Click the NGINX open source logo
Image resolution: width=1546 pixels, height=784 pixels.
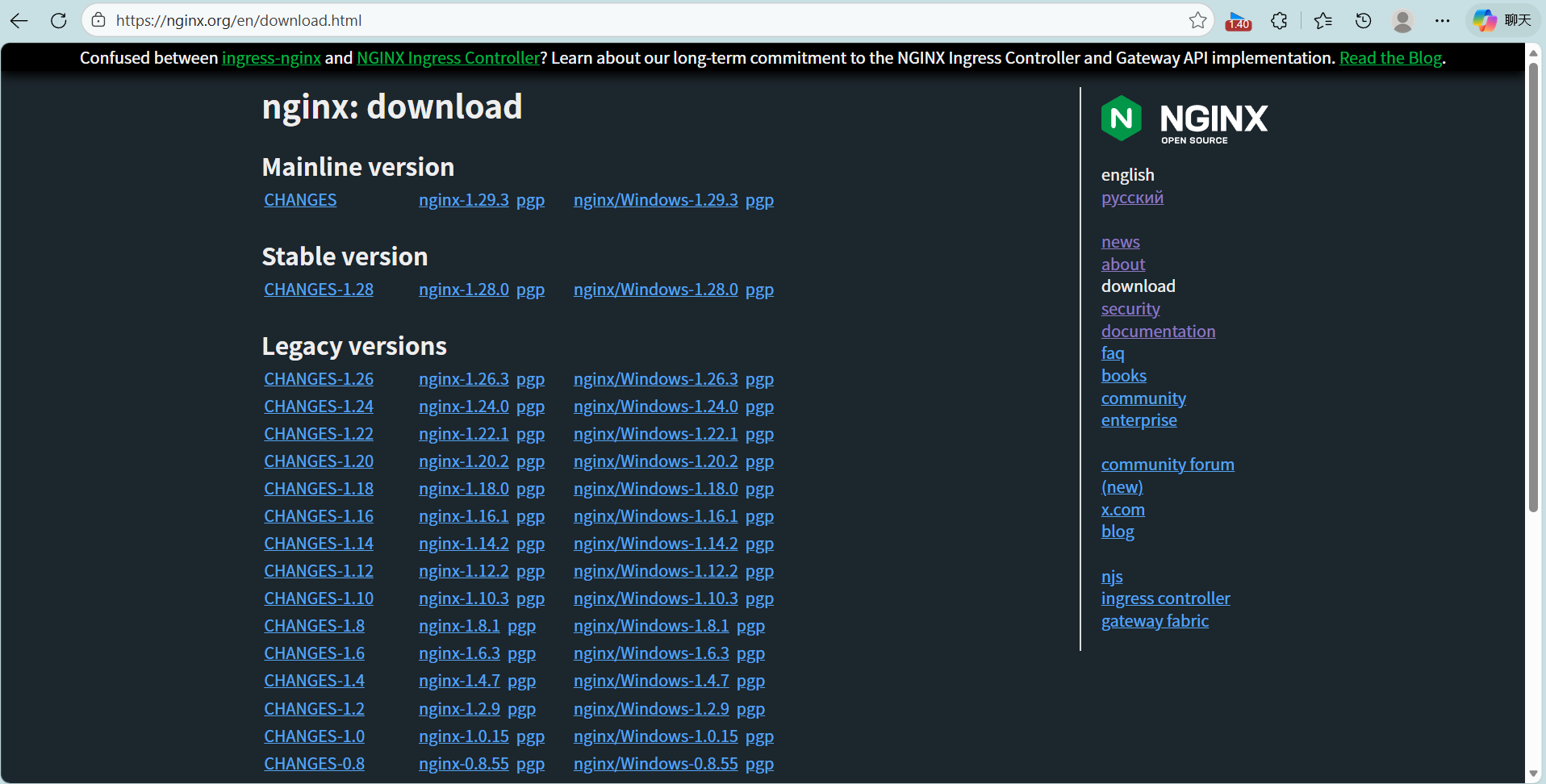(x=1185, y=119)
